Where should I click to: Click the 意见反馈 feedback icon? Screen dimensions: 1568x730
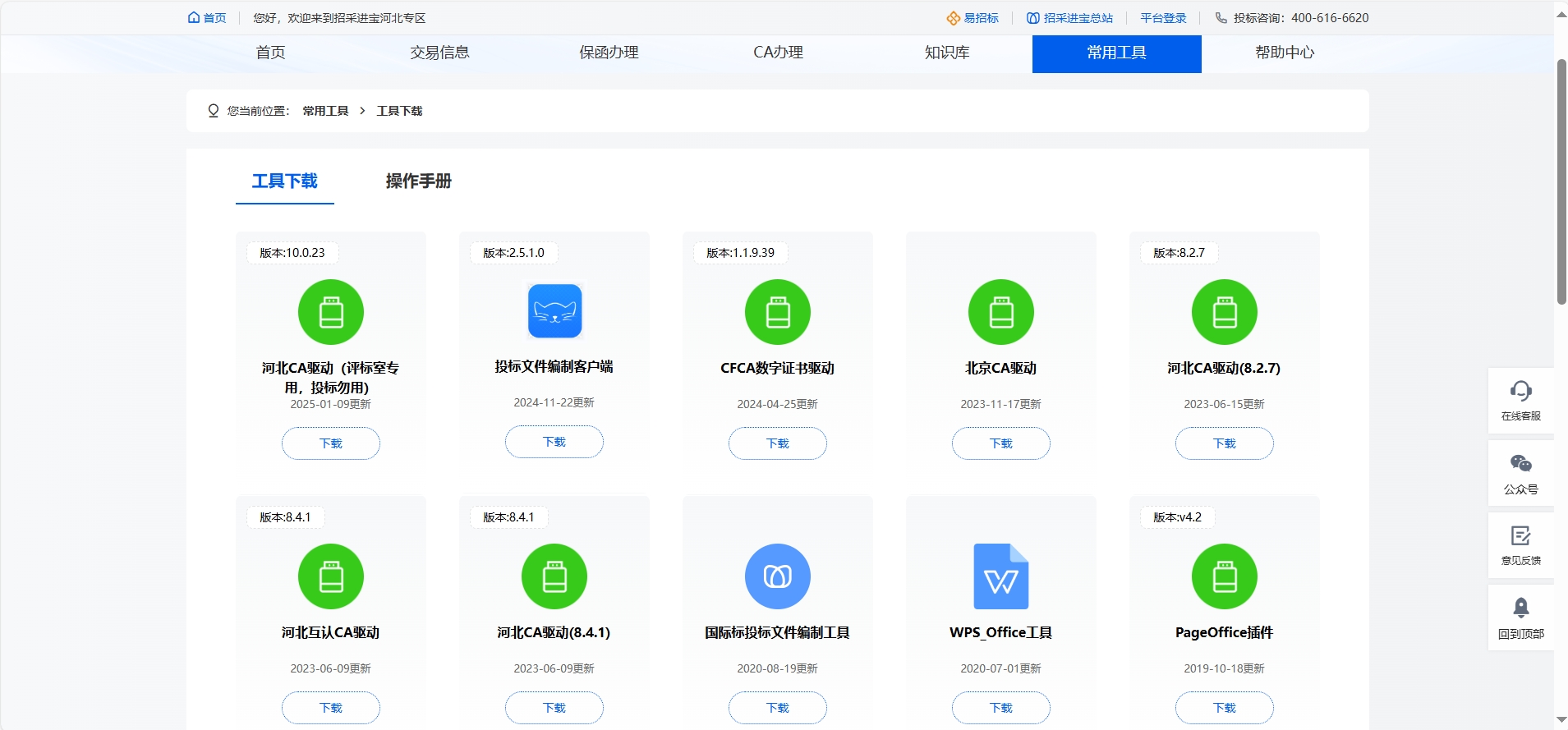[x=1520, y=536]
